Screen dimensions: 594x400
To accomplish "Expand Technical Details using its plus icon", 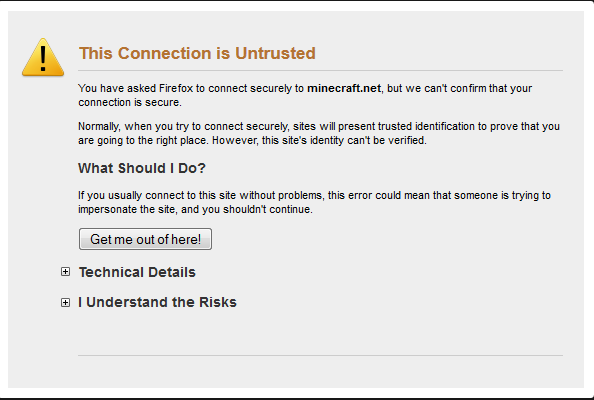I will (x=66, y=272).
